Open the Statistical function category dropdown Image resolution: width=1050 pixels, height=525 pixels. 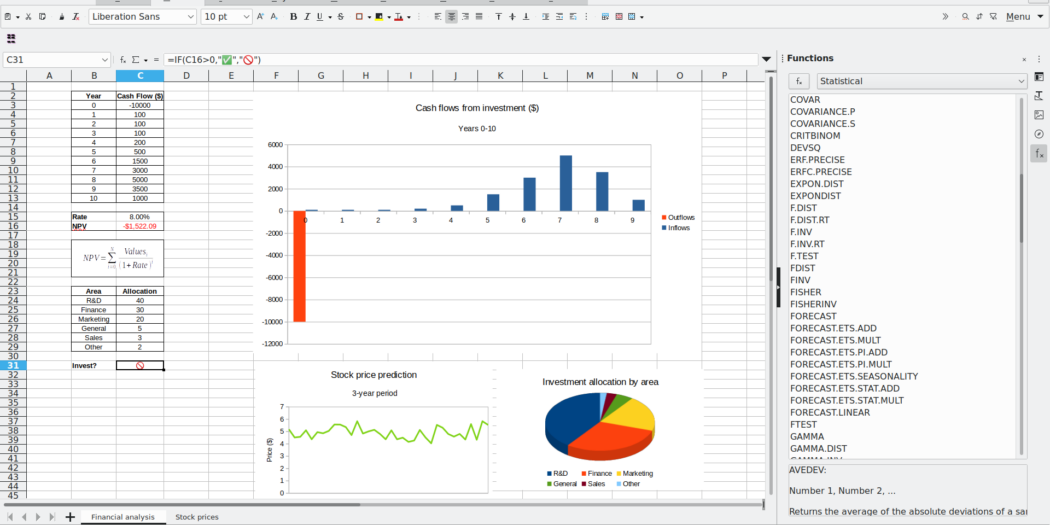(x=921, y=81)
